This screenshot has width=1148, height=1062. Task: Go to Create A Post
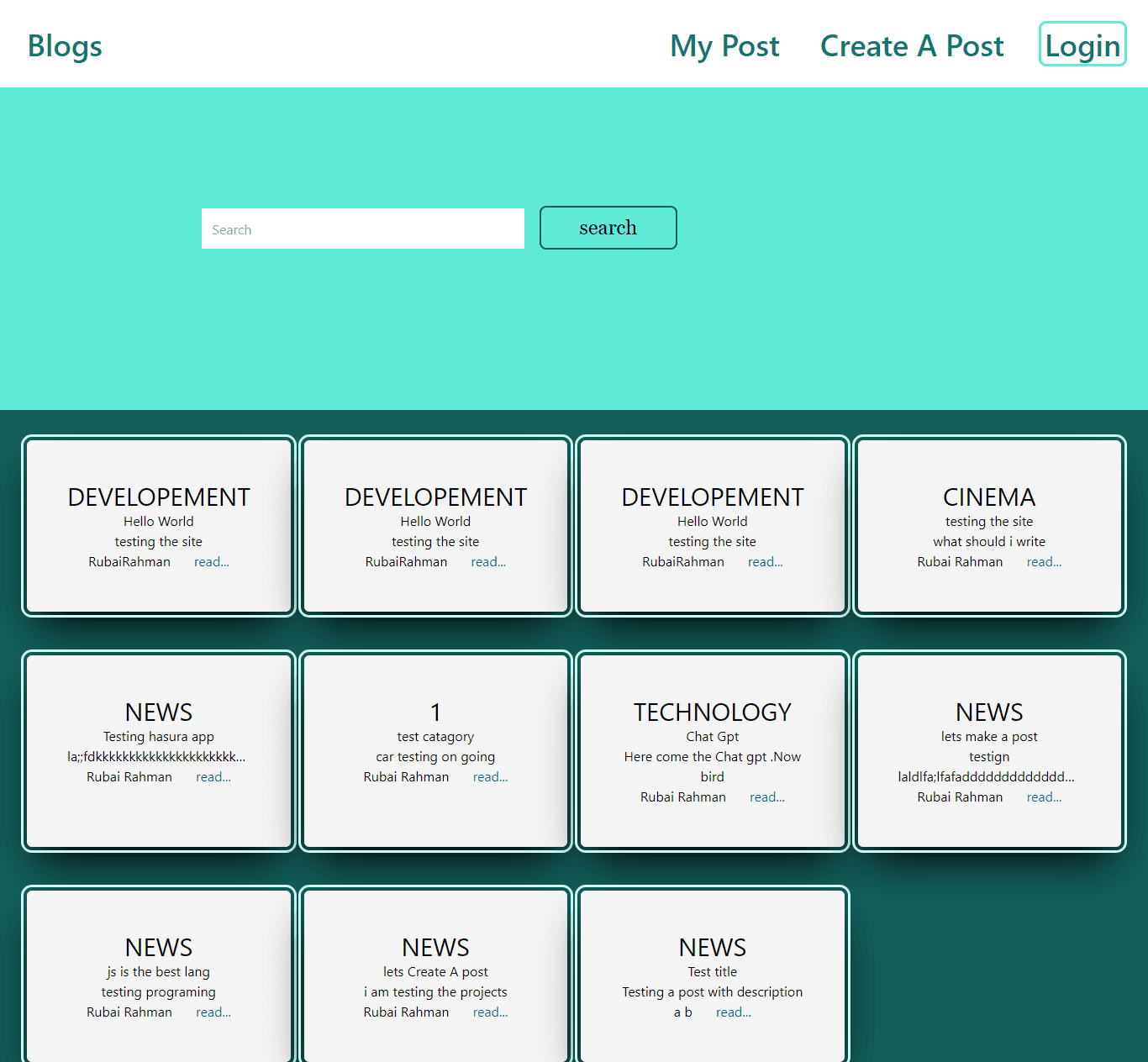912,46
